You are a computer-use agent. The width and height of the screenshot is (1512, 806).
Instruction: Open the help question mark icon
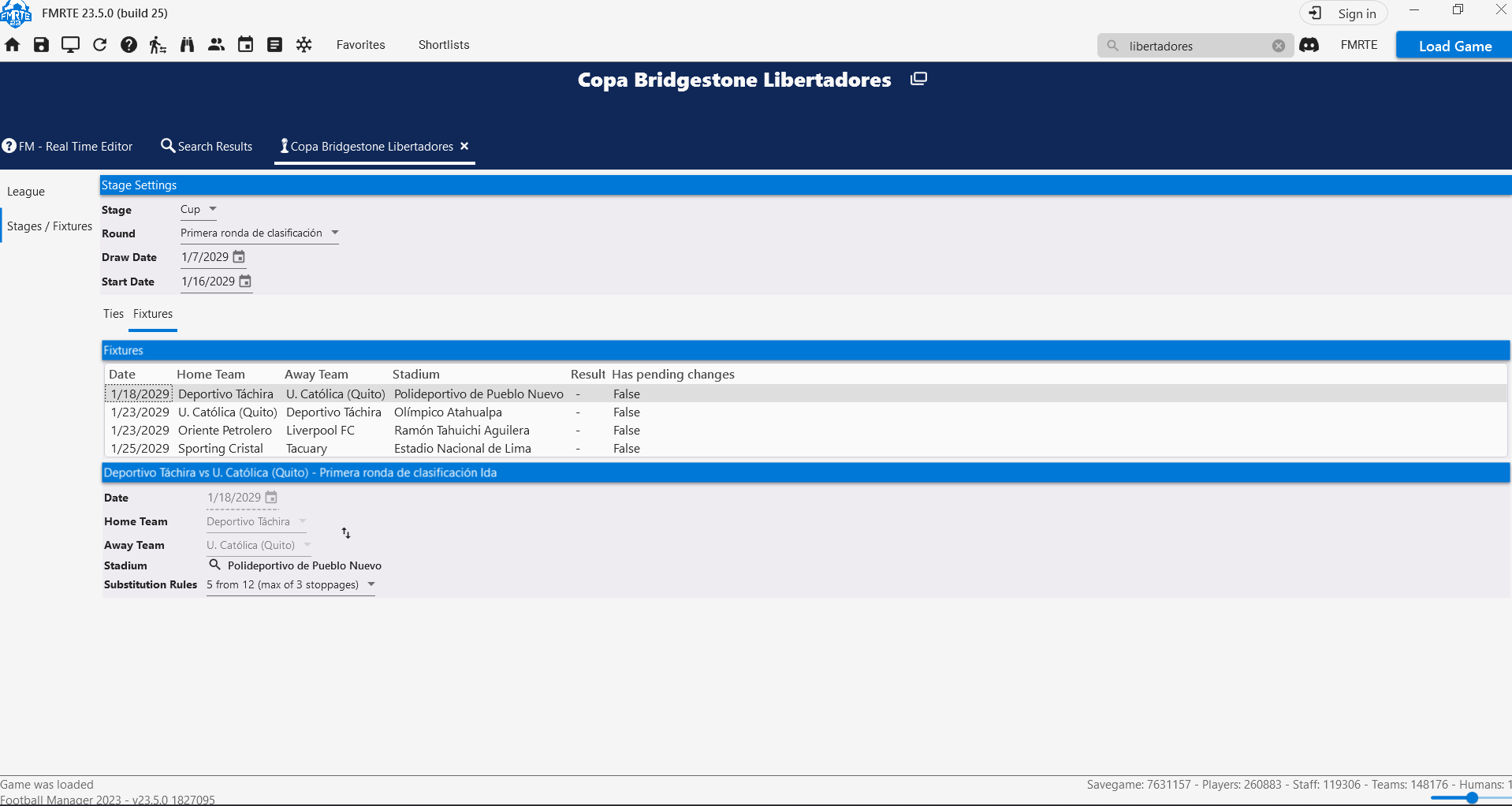[128, 45]
